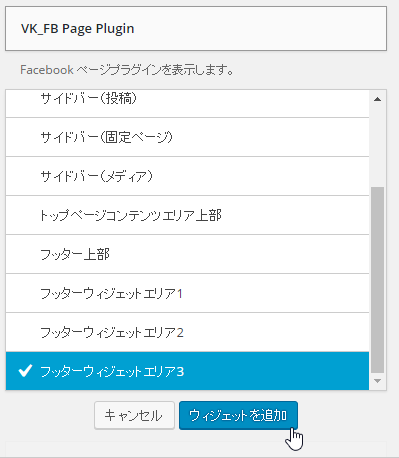This screenshot has height=458, width=399.
Task: Click the highlighted フッターウィジェットエリア3 row
Action: 187,371
